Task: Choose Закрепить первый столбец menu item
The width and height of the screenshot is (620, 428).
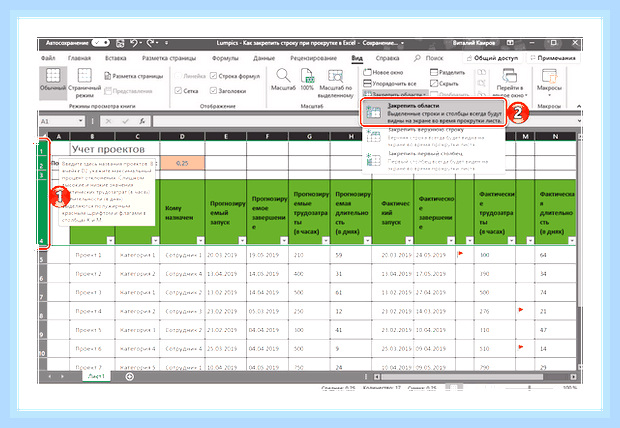Action: (x=433, y=161)
